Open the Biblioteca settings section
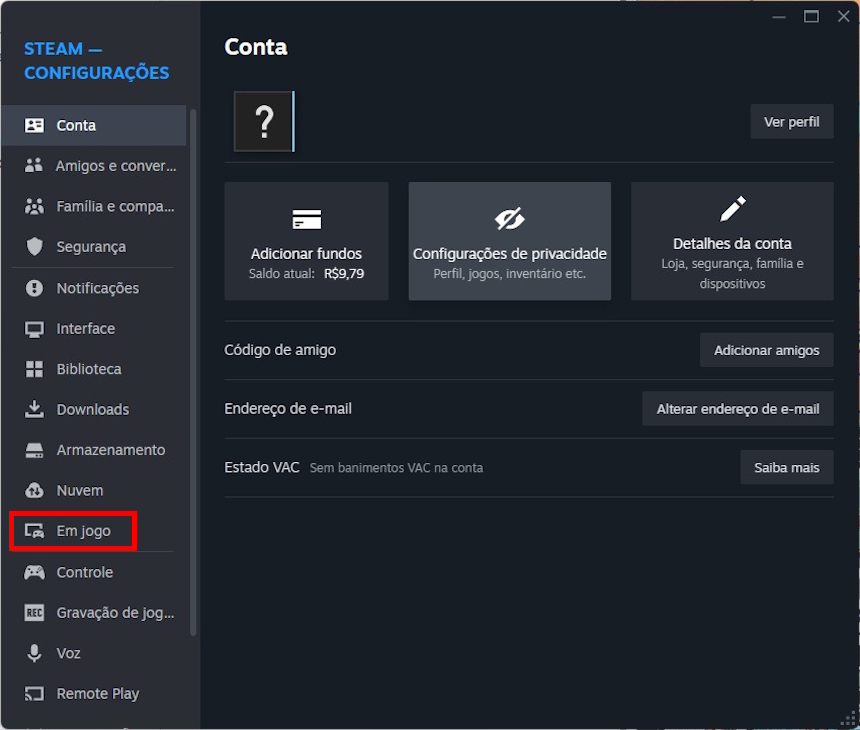Screen dimensions: 860x730 [x=81, y=369]
